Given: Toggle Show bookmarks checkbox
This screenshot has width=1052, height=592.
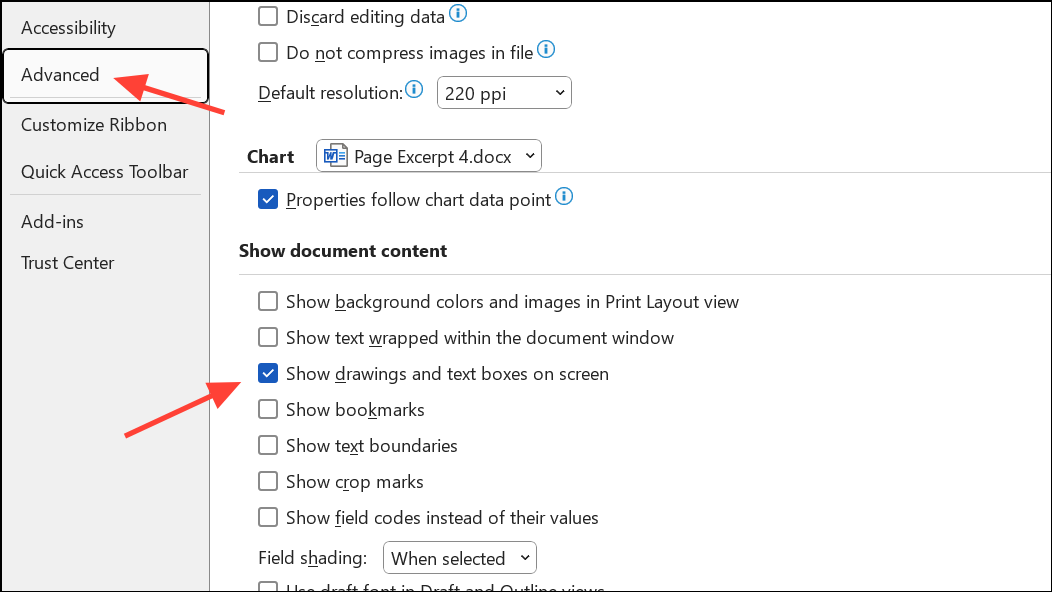Looking at the screenshot, I should click(x=268, y=410).
